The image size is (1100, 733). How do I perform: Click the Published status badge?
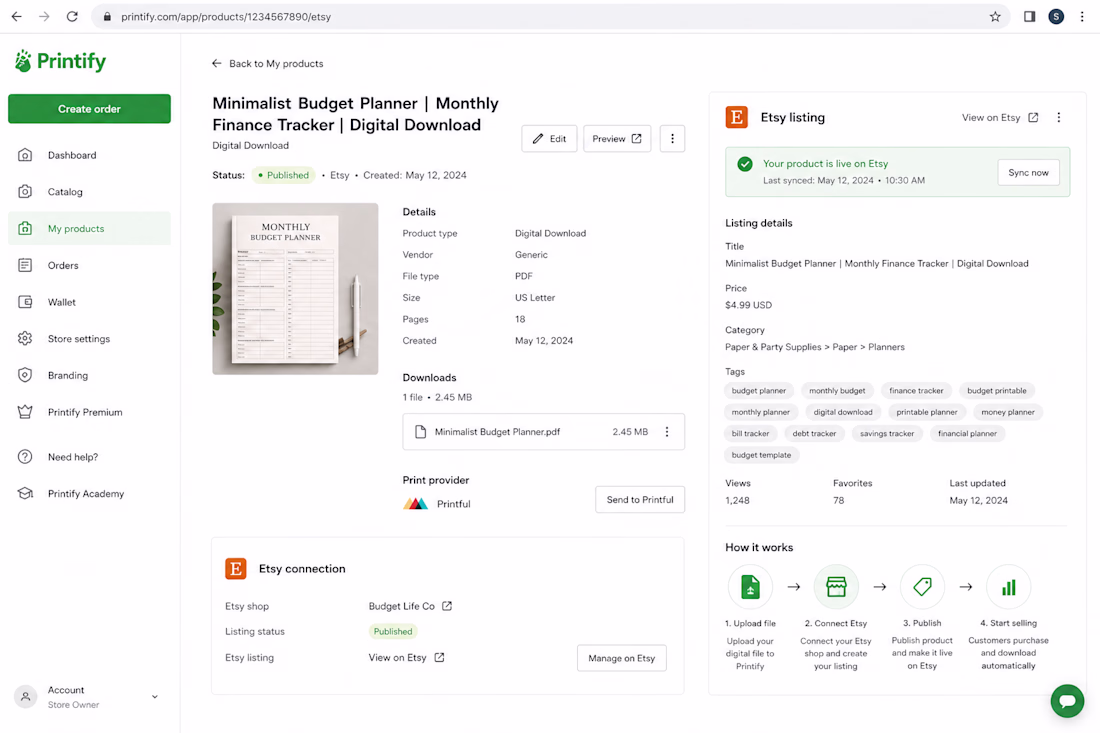click(283, 175)
